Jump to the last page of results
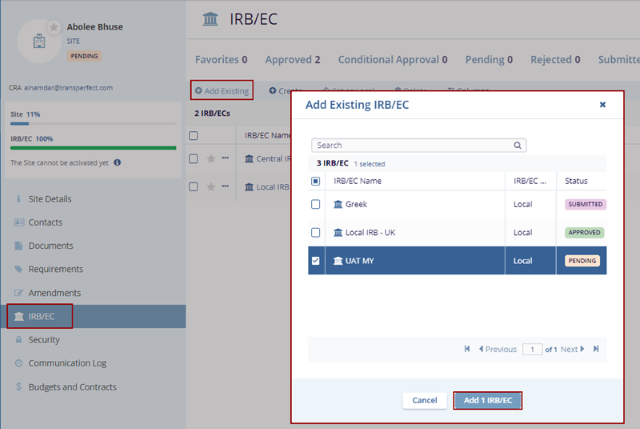This screenshot has width=640, height=429. [x=596, y=349]
